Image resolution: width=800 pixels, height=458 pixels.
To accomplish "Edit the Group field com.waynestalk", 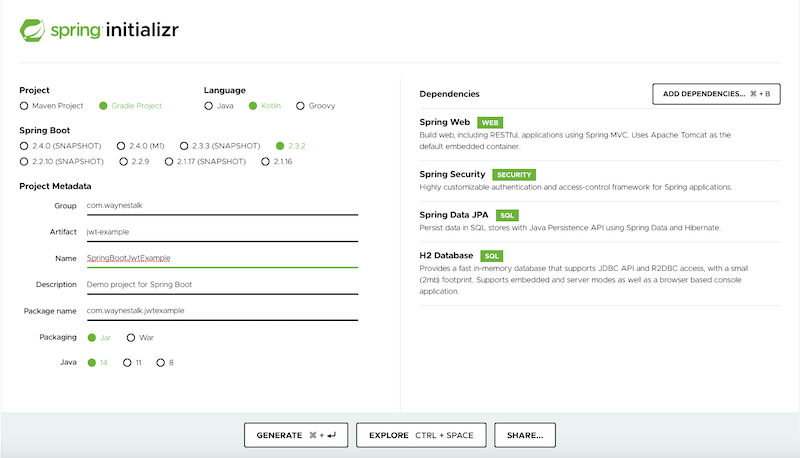I will coord(222,206).
